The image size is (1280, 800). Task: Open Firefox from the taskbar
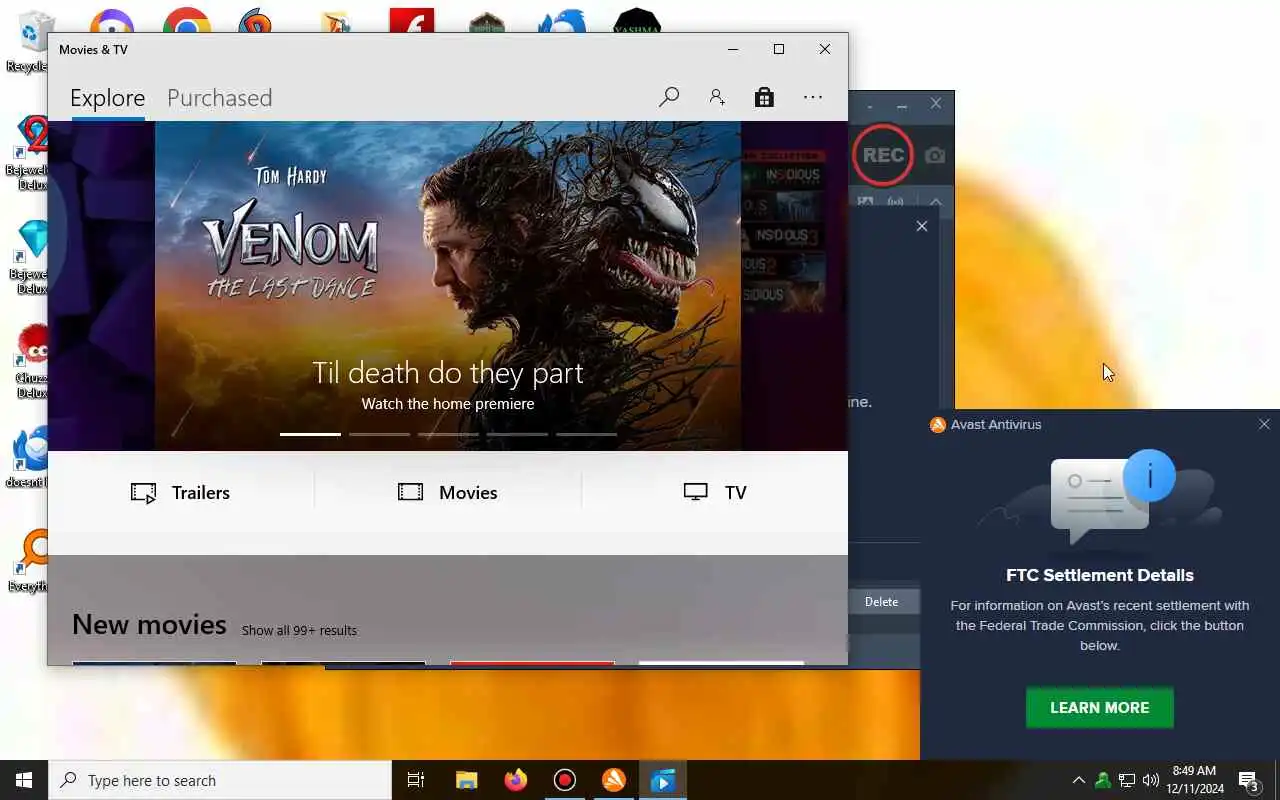click(x=516, y=780)
